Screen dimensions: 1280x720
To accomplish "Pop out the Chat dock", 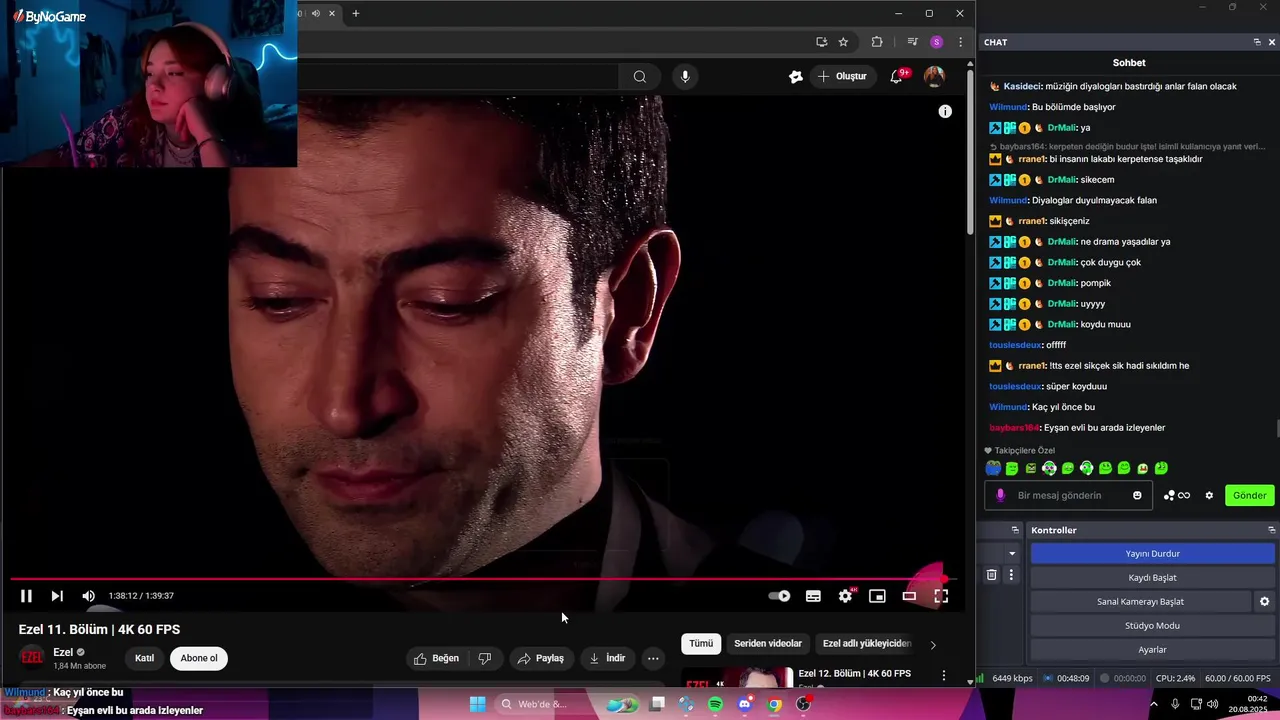I will (1257, 42).
